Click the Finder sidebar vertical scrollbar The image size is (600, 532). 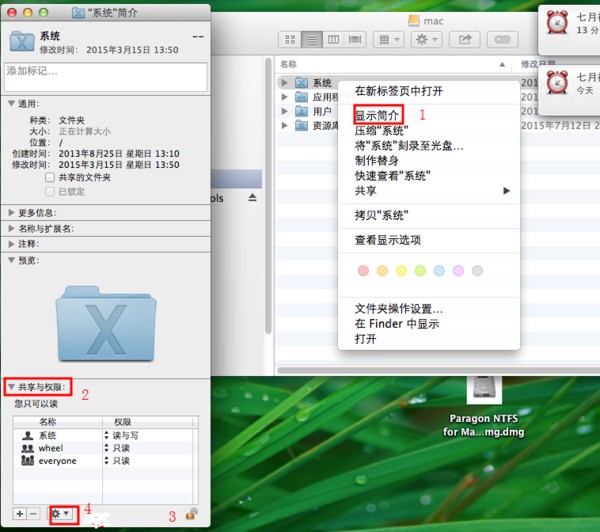268,195
